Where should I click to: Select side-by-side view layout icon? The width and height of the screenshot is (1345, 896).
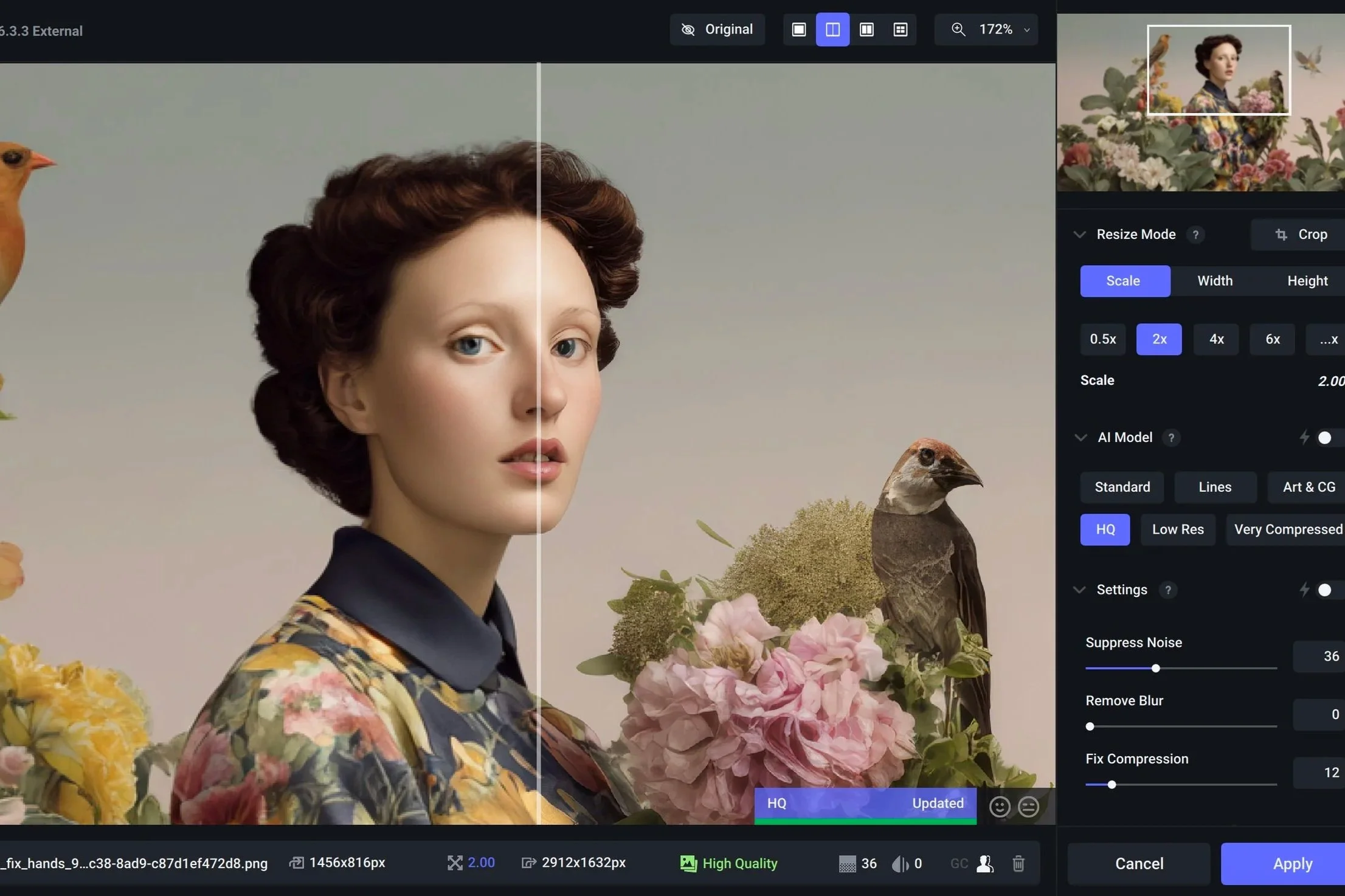[866, 30]
